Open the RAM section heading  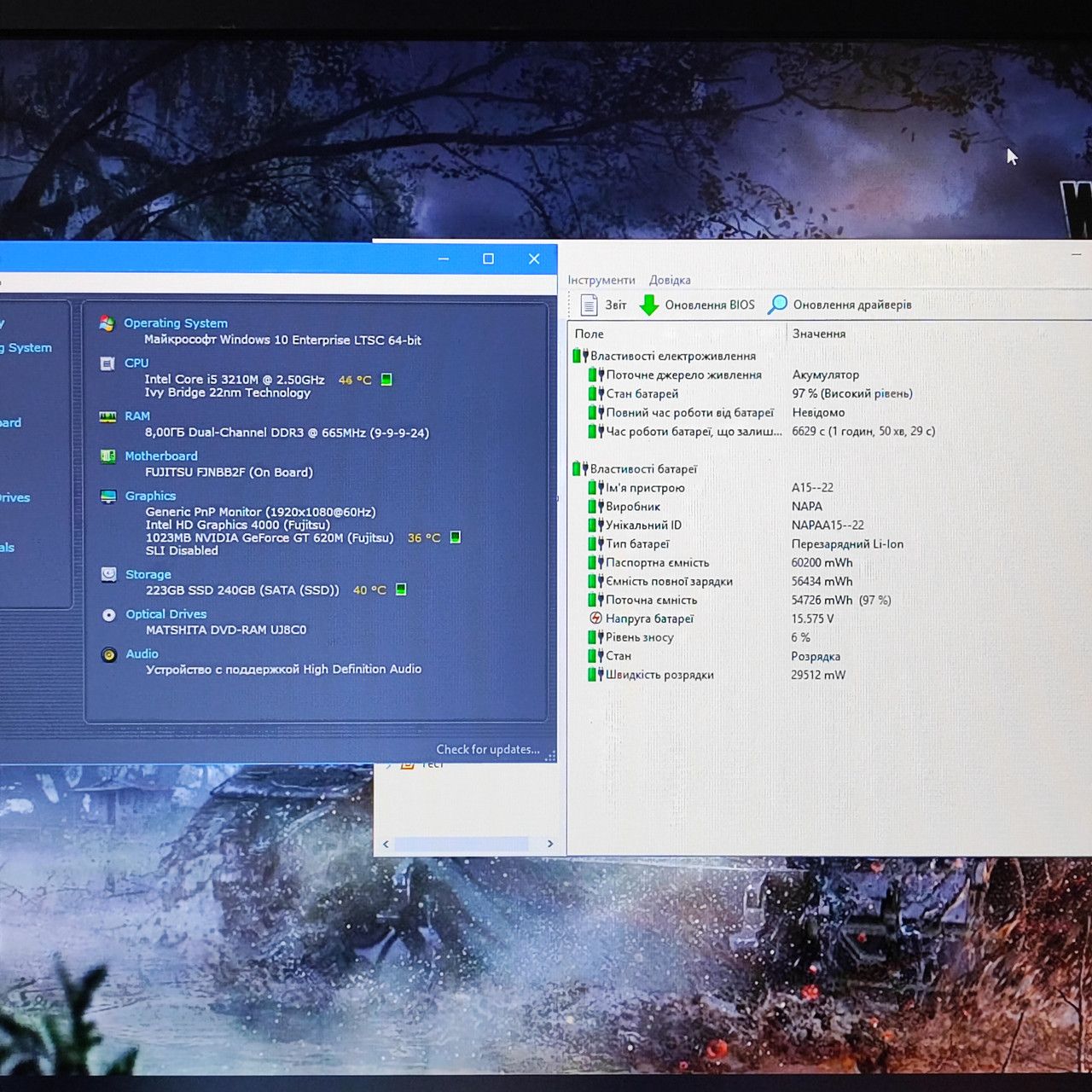point(137,416)
